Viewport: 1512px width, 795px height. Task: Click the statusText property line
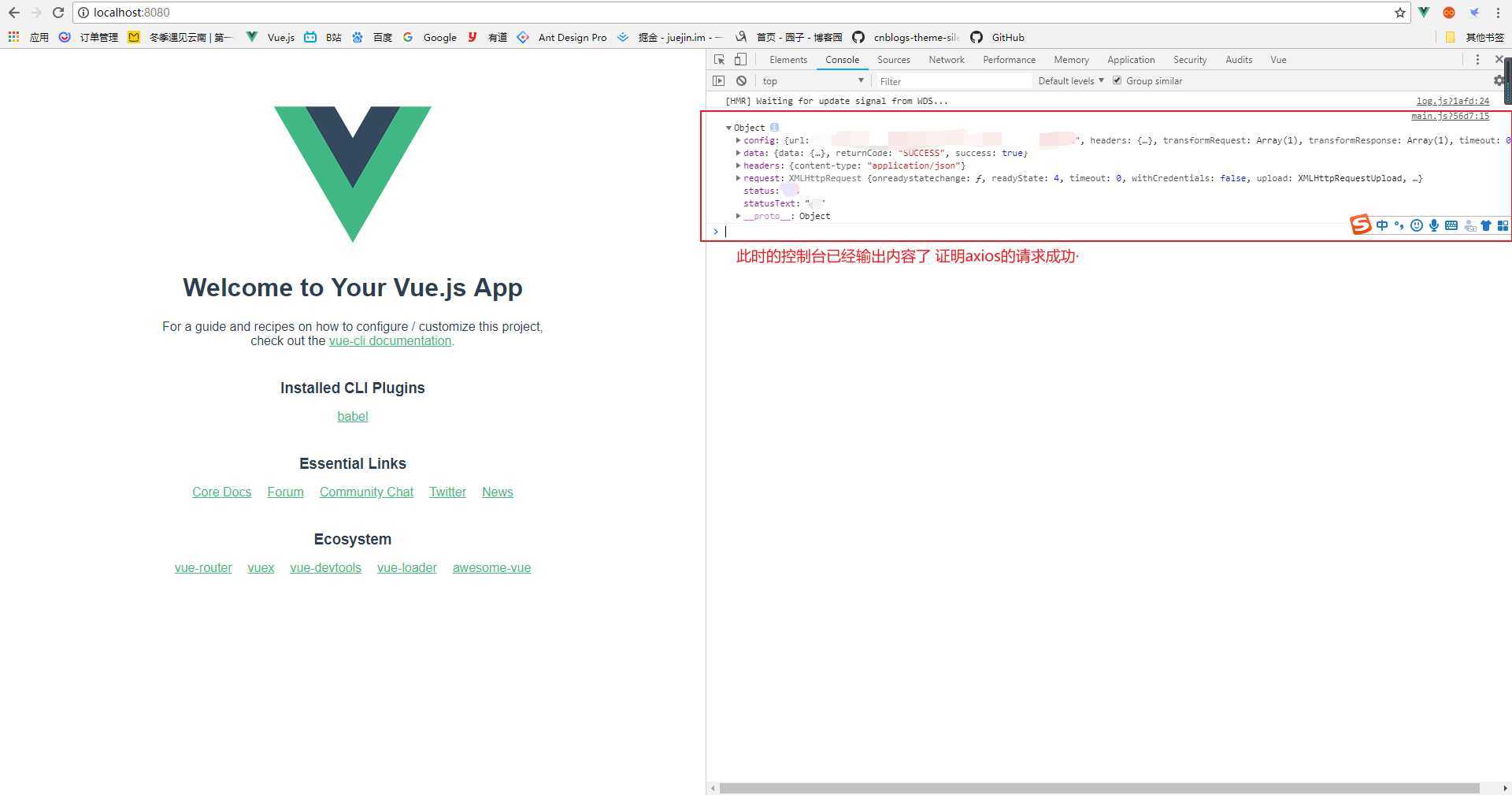click(784, 203)
